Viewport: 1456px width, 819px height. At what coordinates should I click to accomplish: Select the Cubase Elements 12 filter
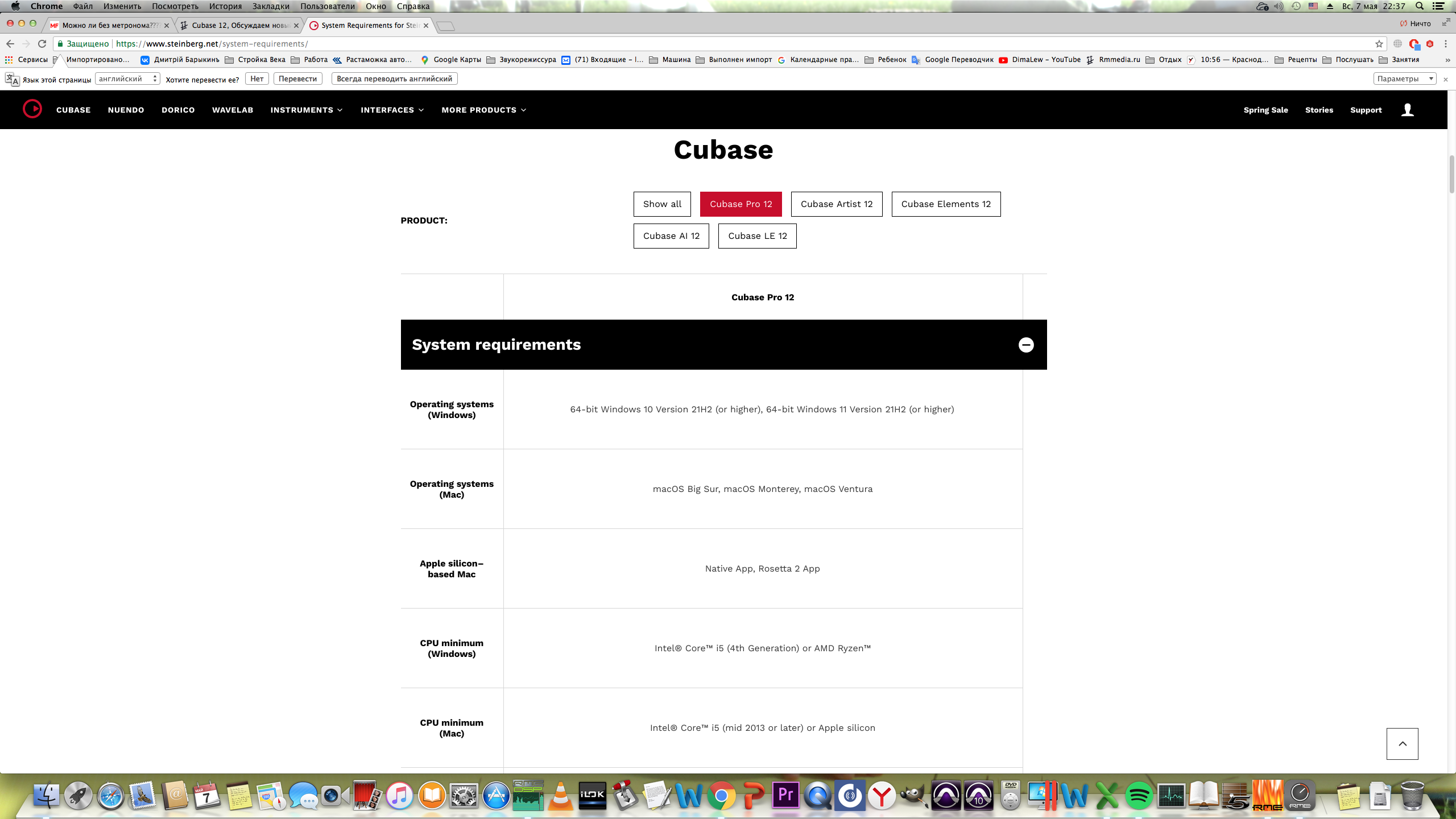pyautogui.click(x=945, y=204)
